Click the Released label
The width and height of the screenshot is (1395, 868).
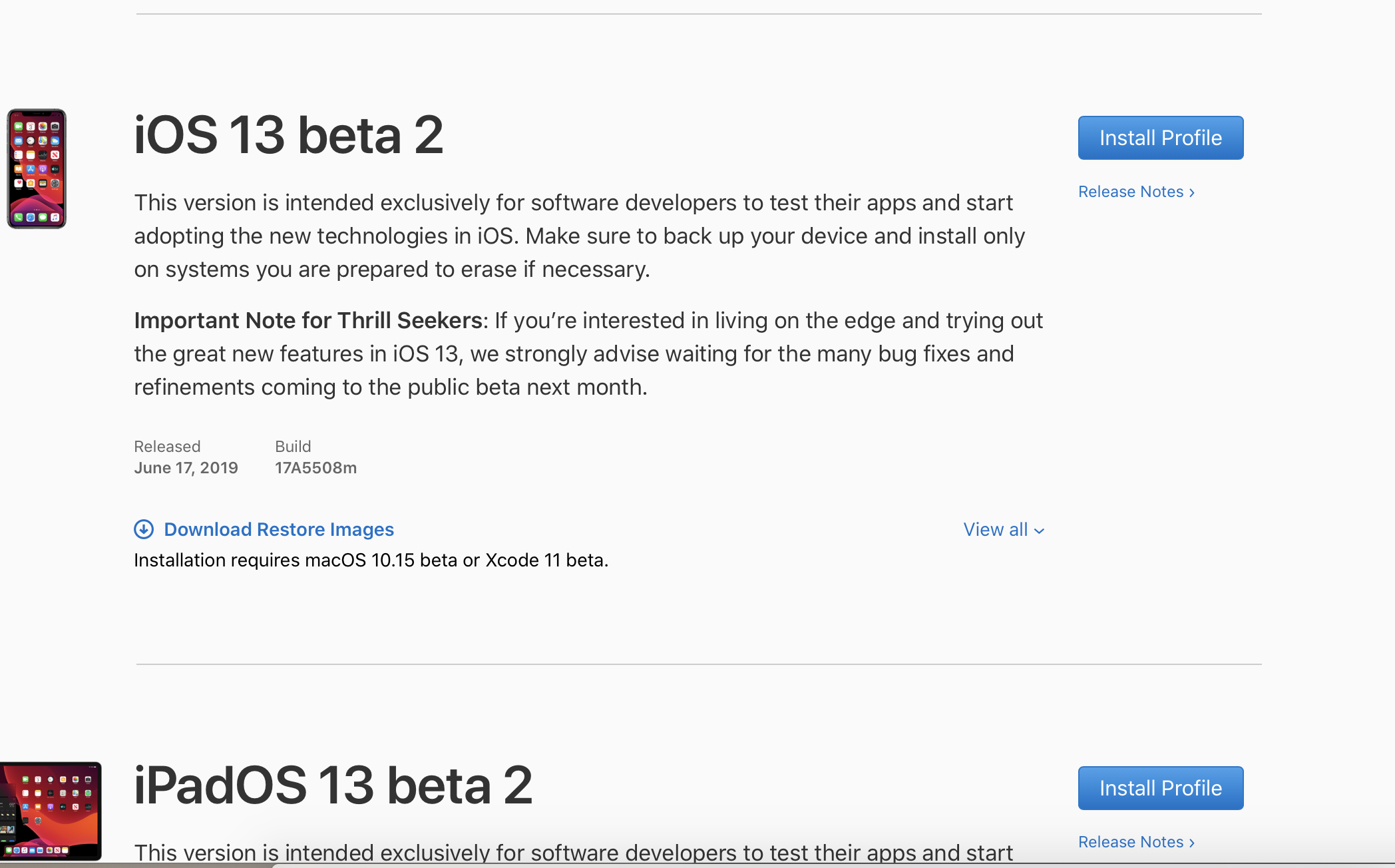167,447
